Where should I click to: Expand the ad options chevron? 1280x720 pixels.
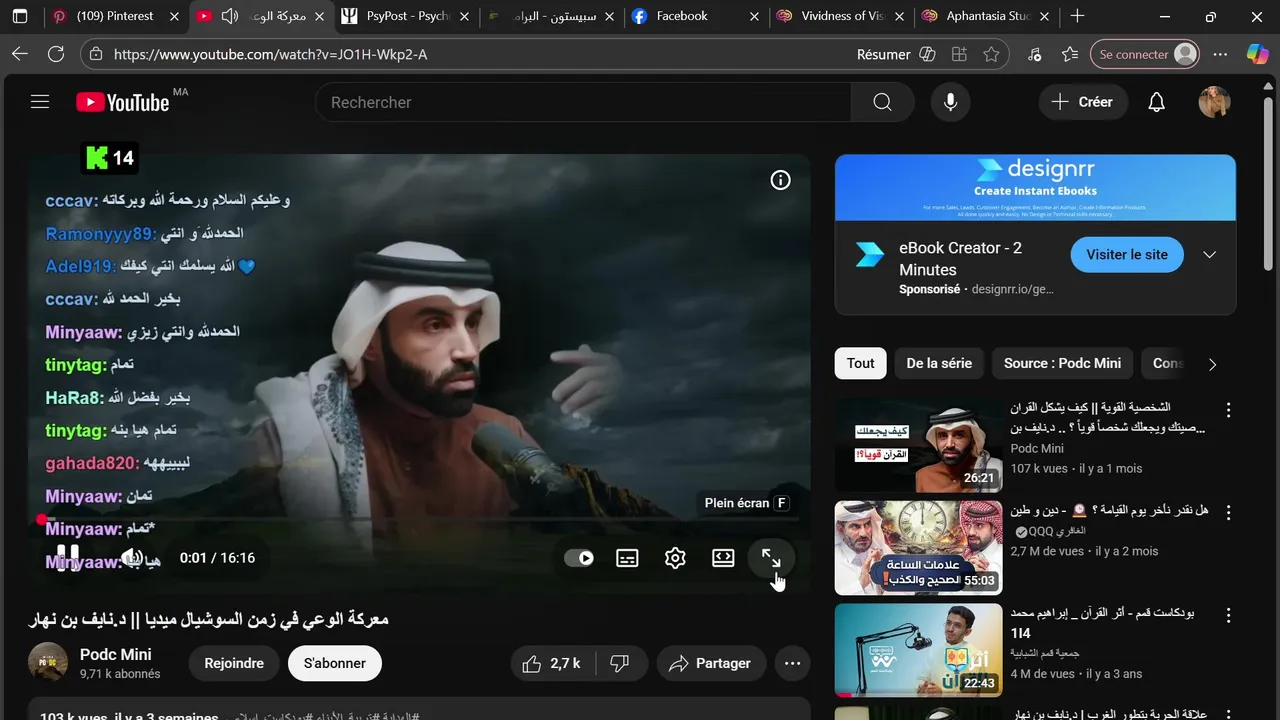[x=1209, y=254]
